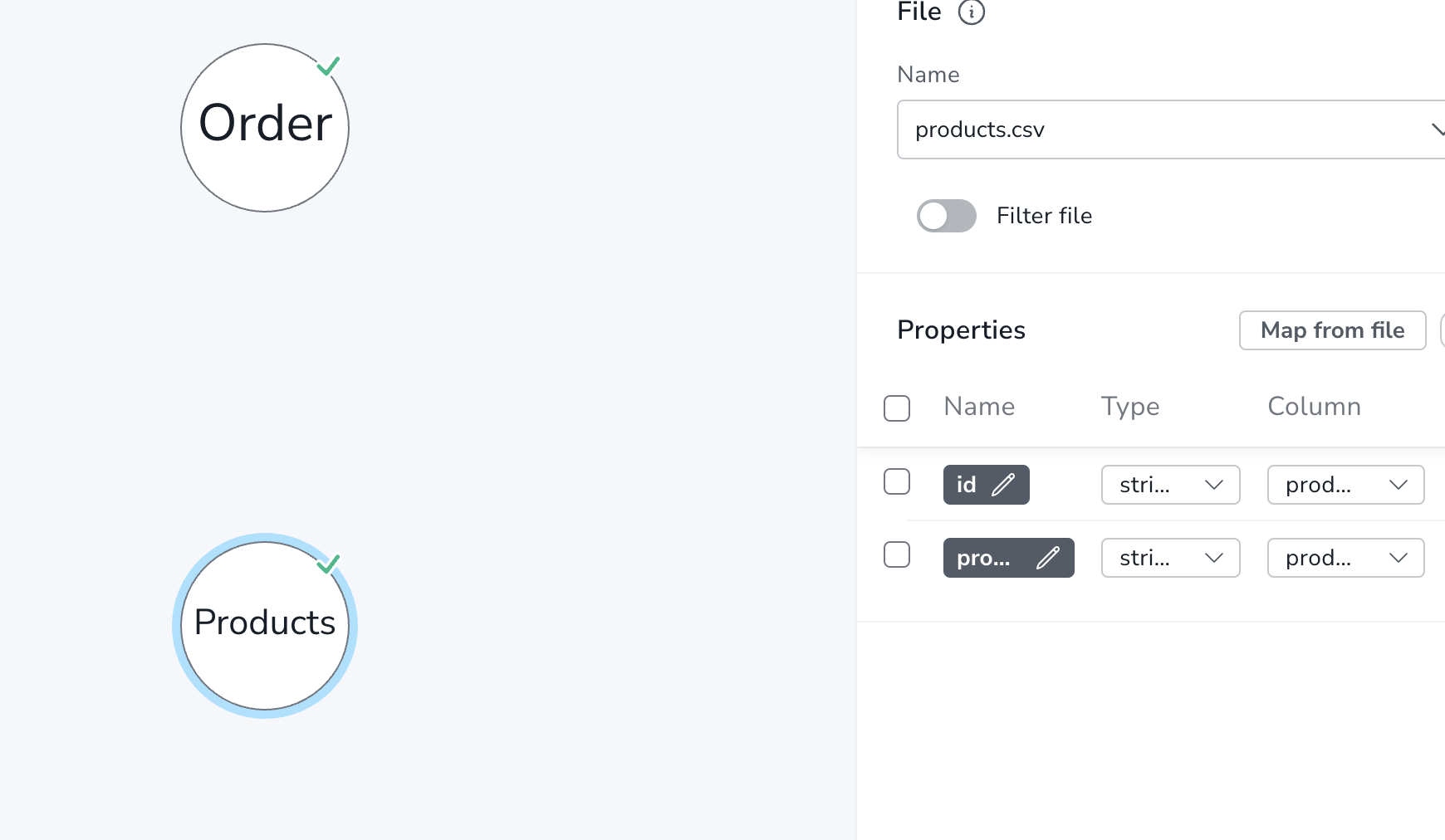Screen dimensions: 1445x840
Task: Select the Products node circle
Action: click(265, 626)
